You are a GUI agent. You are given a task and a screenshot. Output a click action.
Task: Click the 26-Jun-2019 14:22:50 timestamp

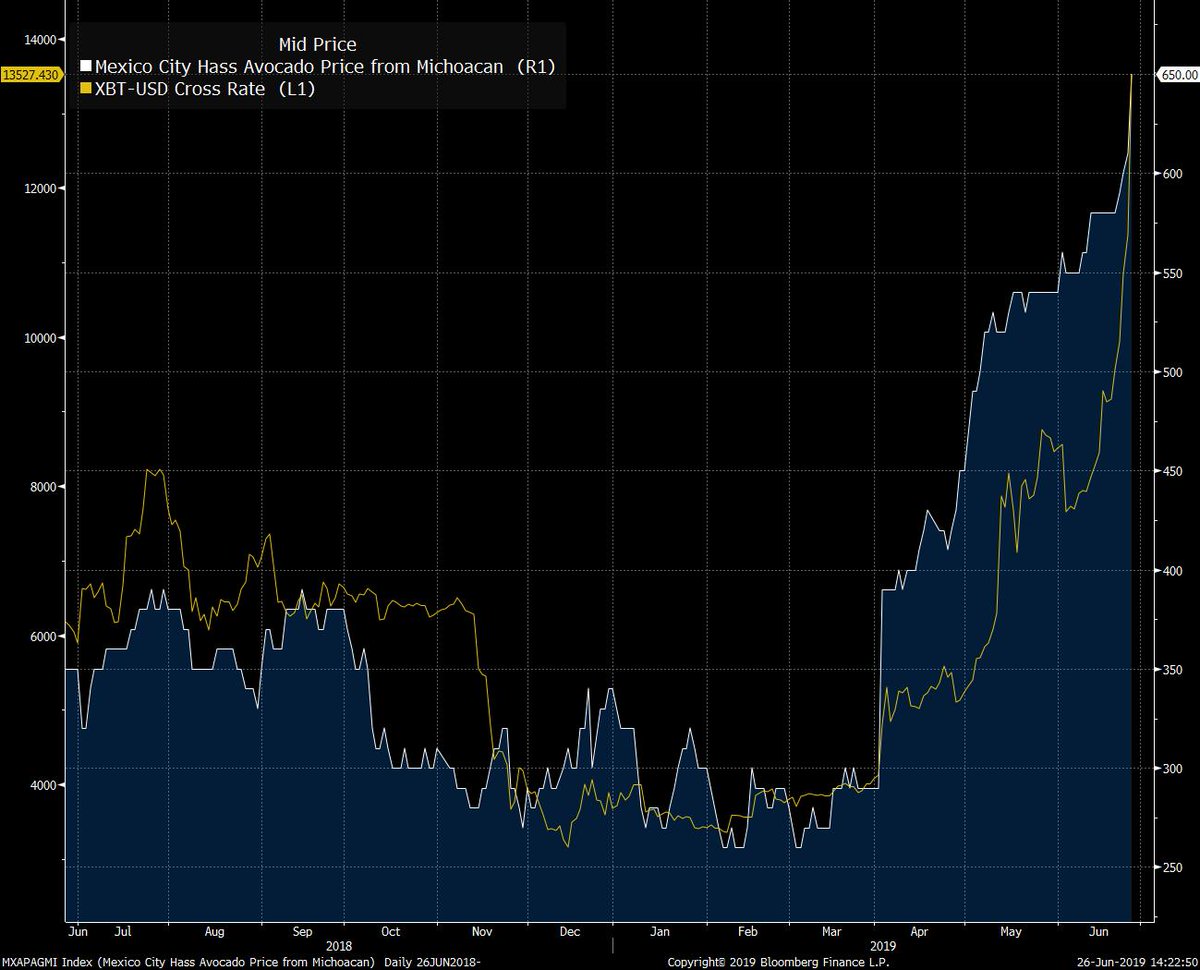[x=1139, y=962]
